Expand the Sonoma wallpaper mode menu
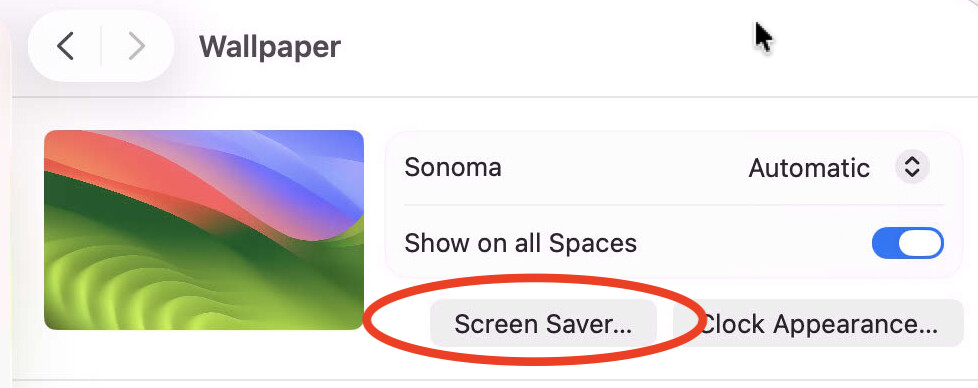Image resolution: width=978 pixels, height=388 pixels. (839, 167)
